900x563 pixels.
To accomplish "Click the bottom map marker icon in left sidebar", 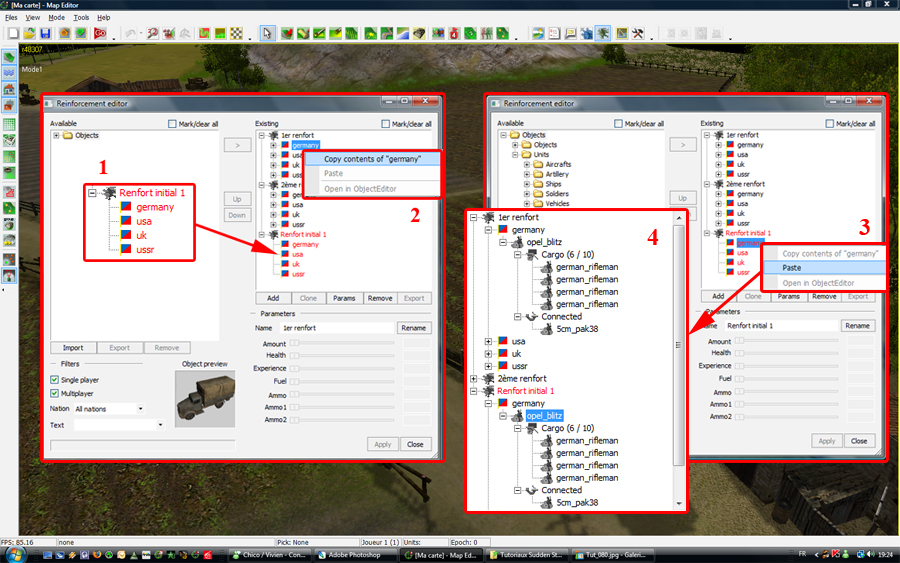I will (9, 276).
